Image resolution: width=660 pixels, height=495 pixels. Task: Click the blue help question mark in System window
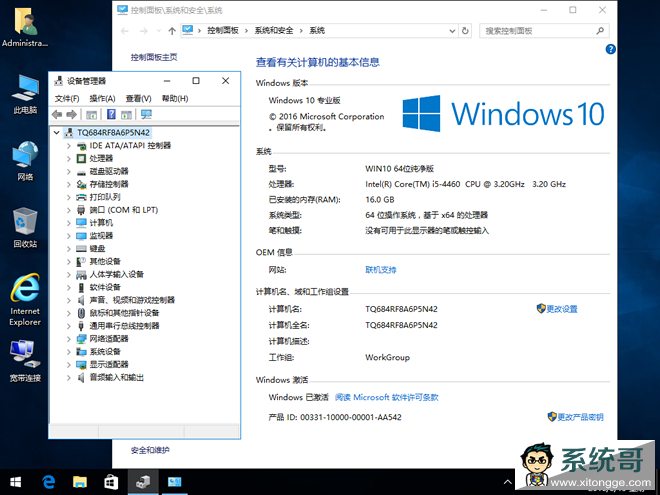[x=610, y=49]
